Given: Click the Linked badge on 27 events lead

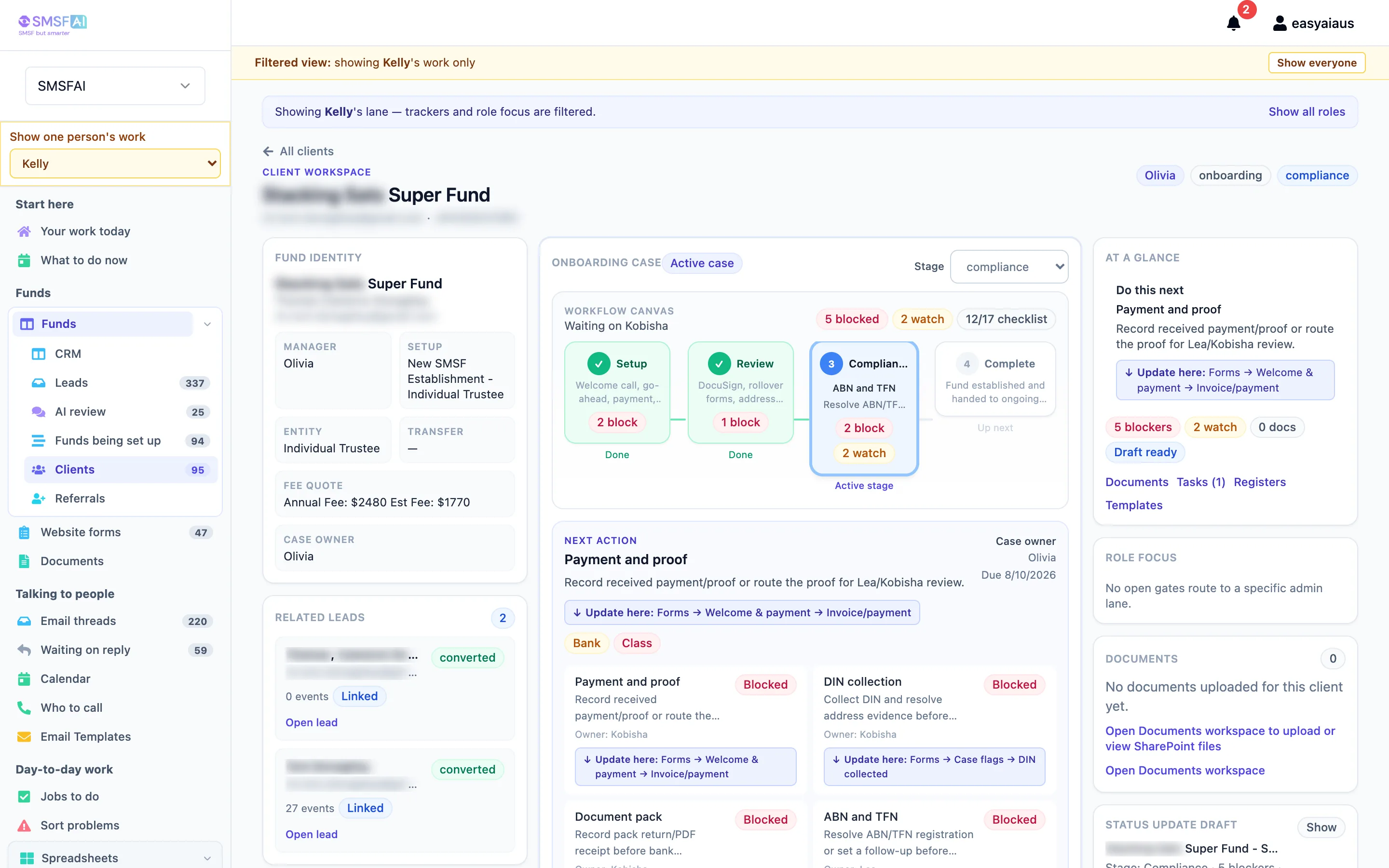Looking at the screenshot, I should [x=365, y=808].
